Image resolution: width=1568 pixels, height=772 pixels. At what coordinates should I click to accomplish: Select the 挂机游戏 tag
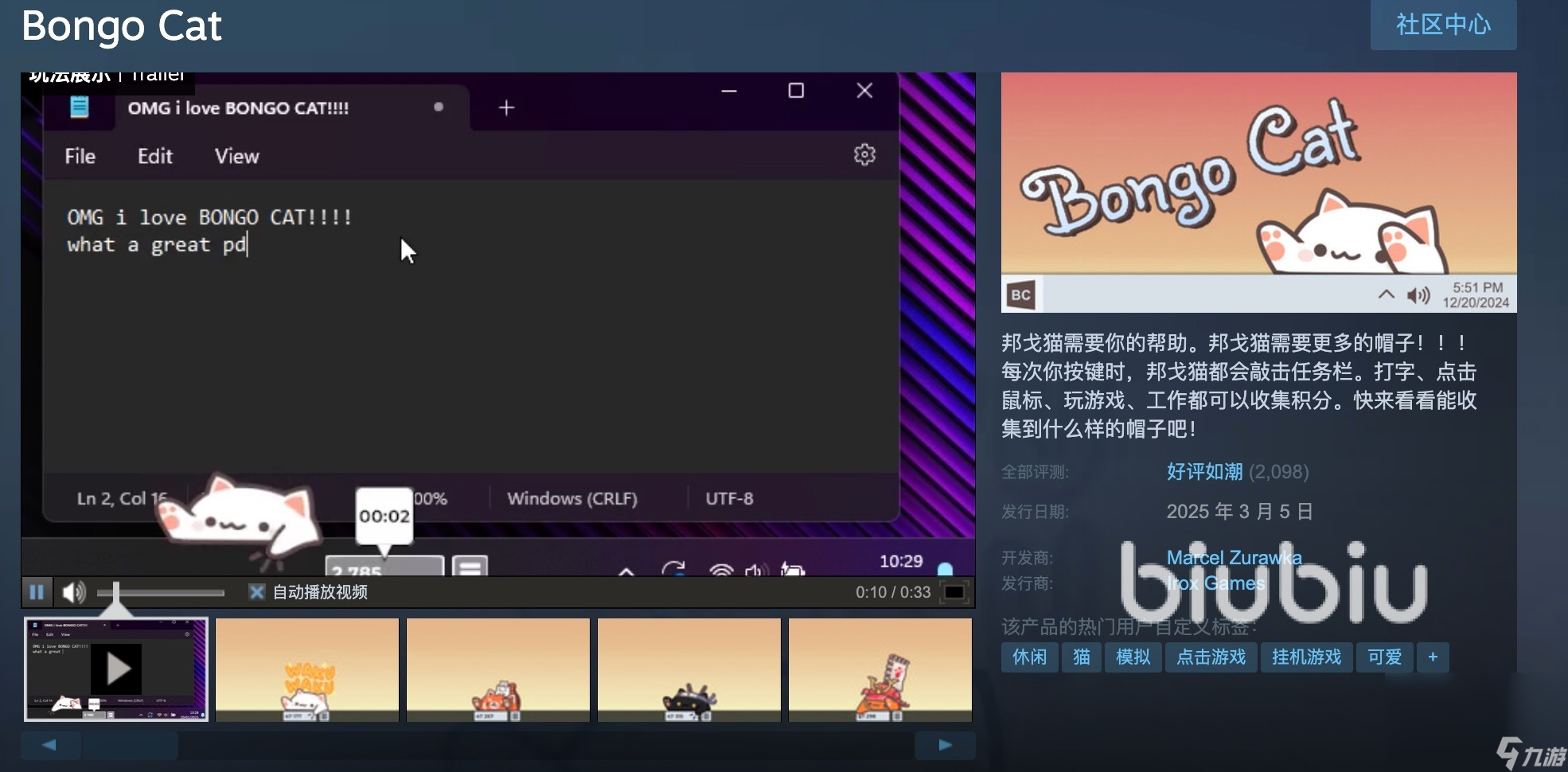1306,657
